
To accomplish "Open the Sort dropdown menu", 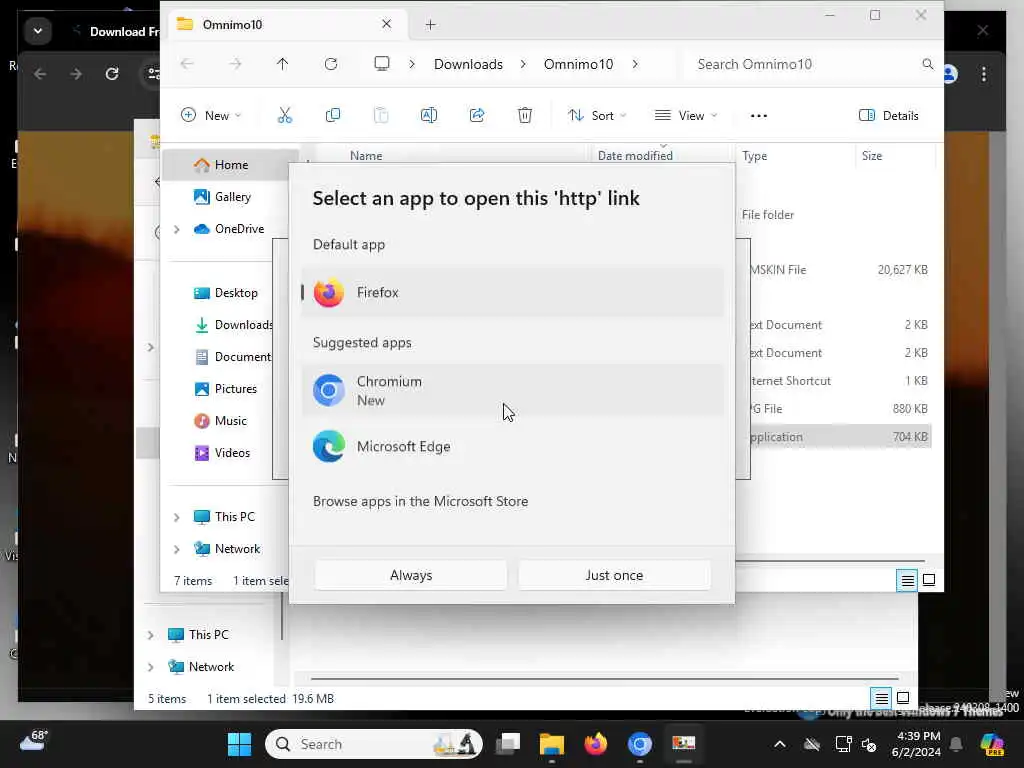I will click(597, 116).
